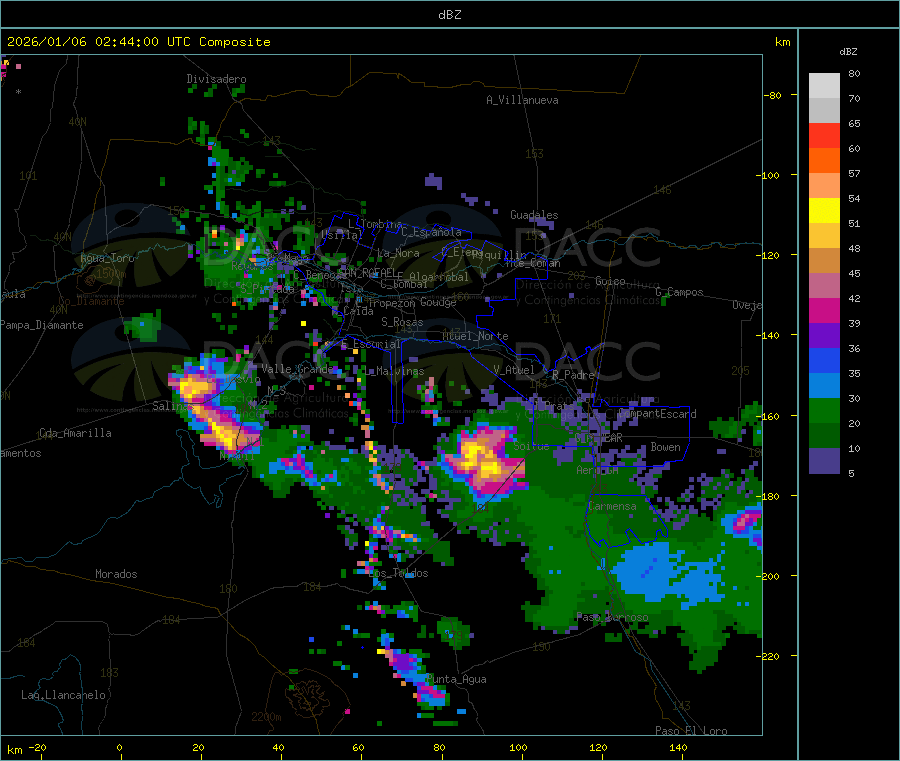Click the Guadales place label
900x761 pixels.
[534, 215]
